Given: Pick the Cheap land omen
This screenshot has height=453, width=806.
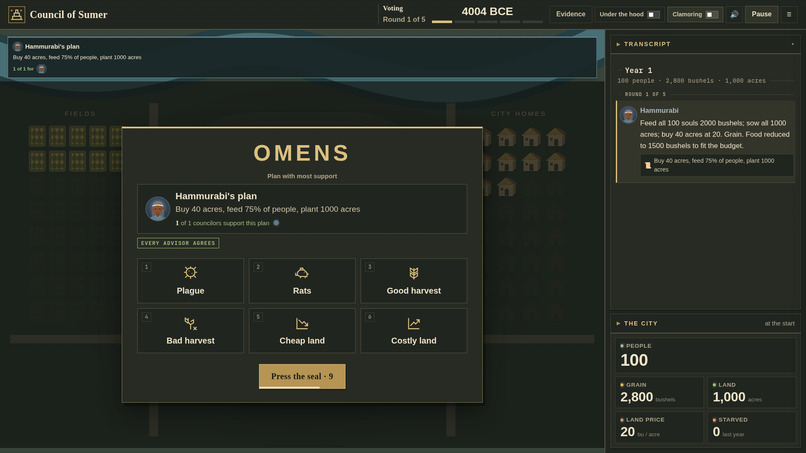Looking at the screenshot, I should coord(302,331).
